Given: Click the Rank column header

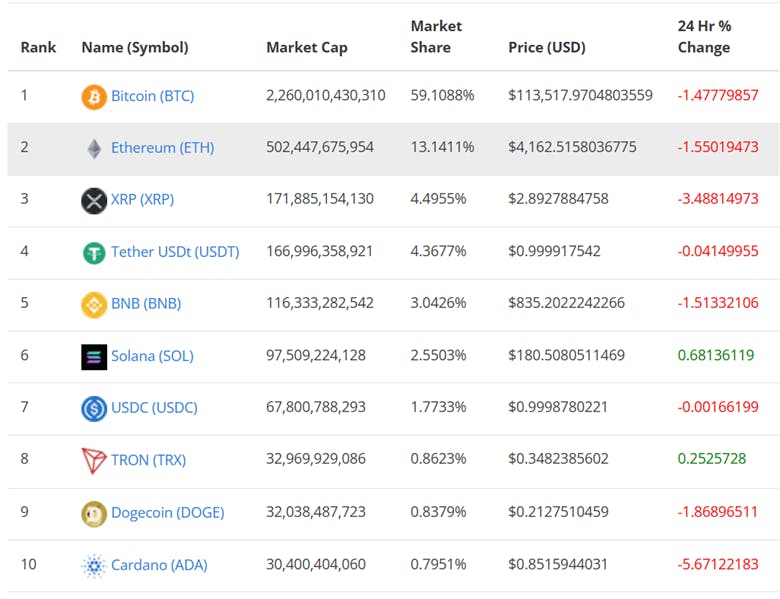Looking at the screenshot, I should (x=38, y=48).
